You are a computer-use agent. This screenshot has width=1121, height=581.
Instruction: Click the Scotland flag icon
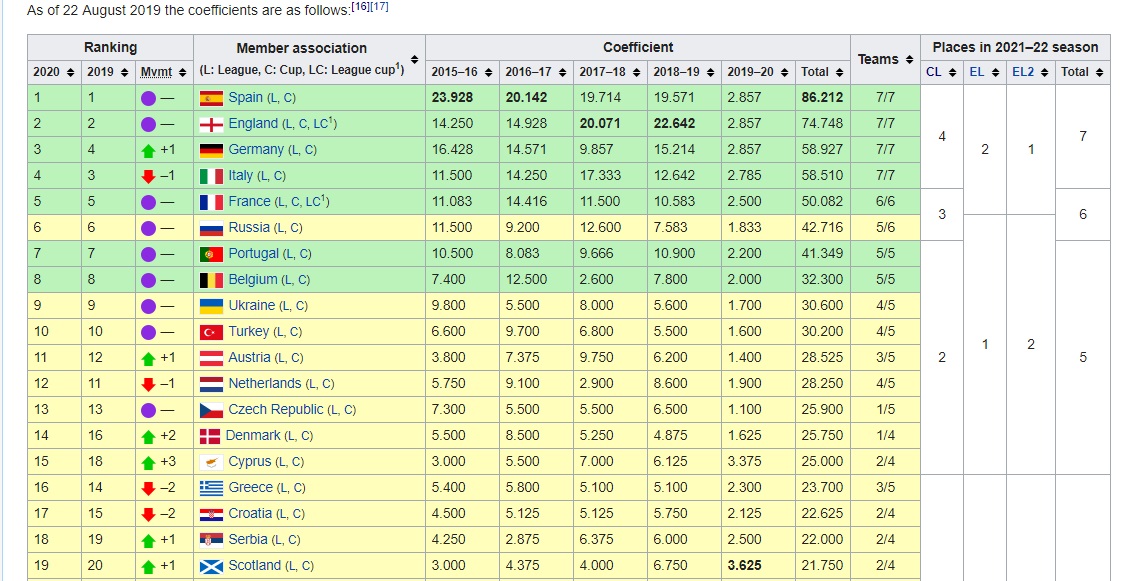pyautogui.click(x=211, y=566)
